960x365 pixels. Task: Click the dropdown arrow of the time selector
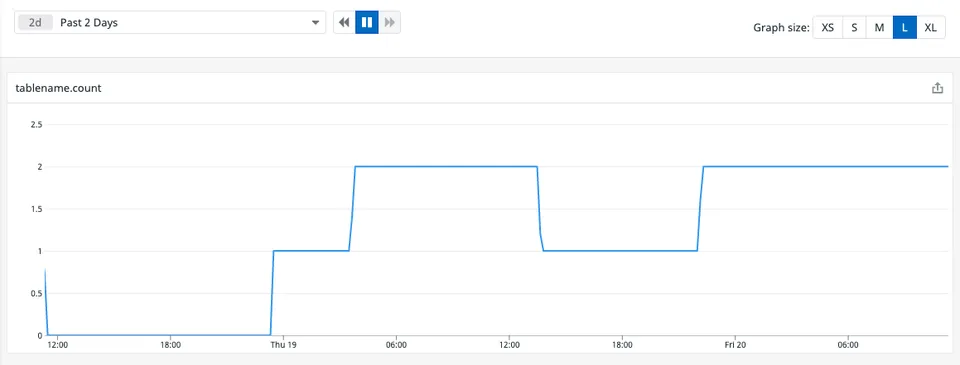tap(315, 23)
